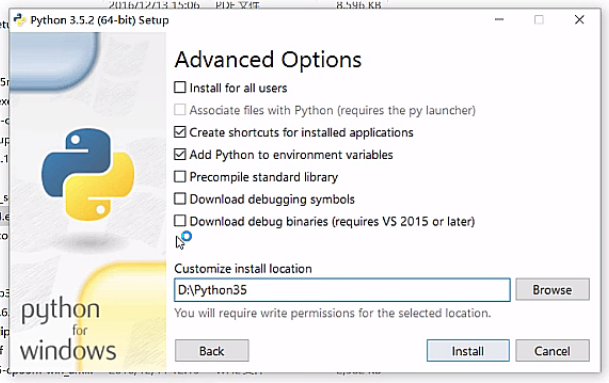The image size is (609, 383).
Task: Click the Customize install location label
Action: point(243,268)
